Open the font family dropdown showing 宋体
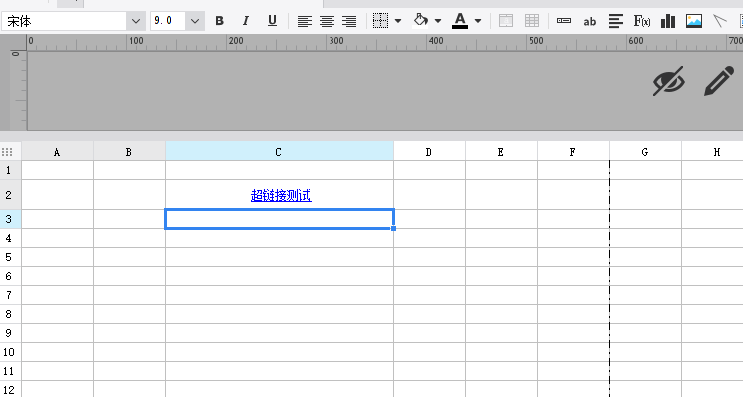 [136, 21]
